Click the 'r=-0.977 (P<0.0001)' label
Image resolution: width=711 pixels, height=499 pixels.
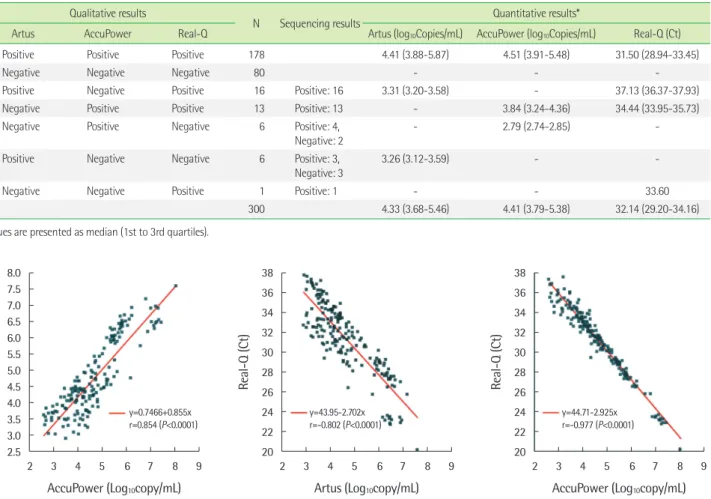coord(598,425)
